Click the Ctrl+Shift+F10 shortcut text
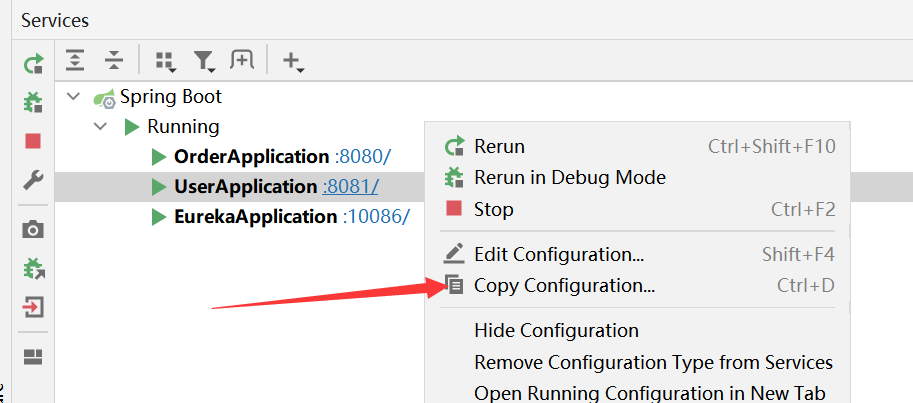The image size is (913, 403). (x=772, y=146)
